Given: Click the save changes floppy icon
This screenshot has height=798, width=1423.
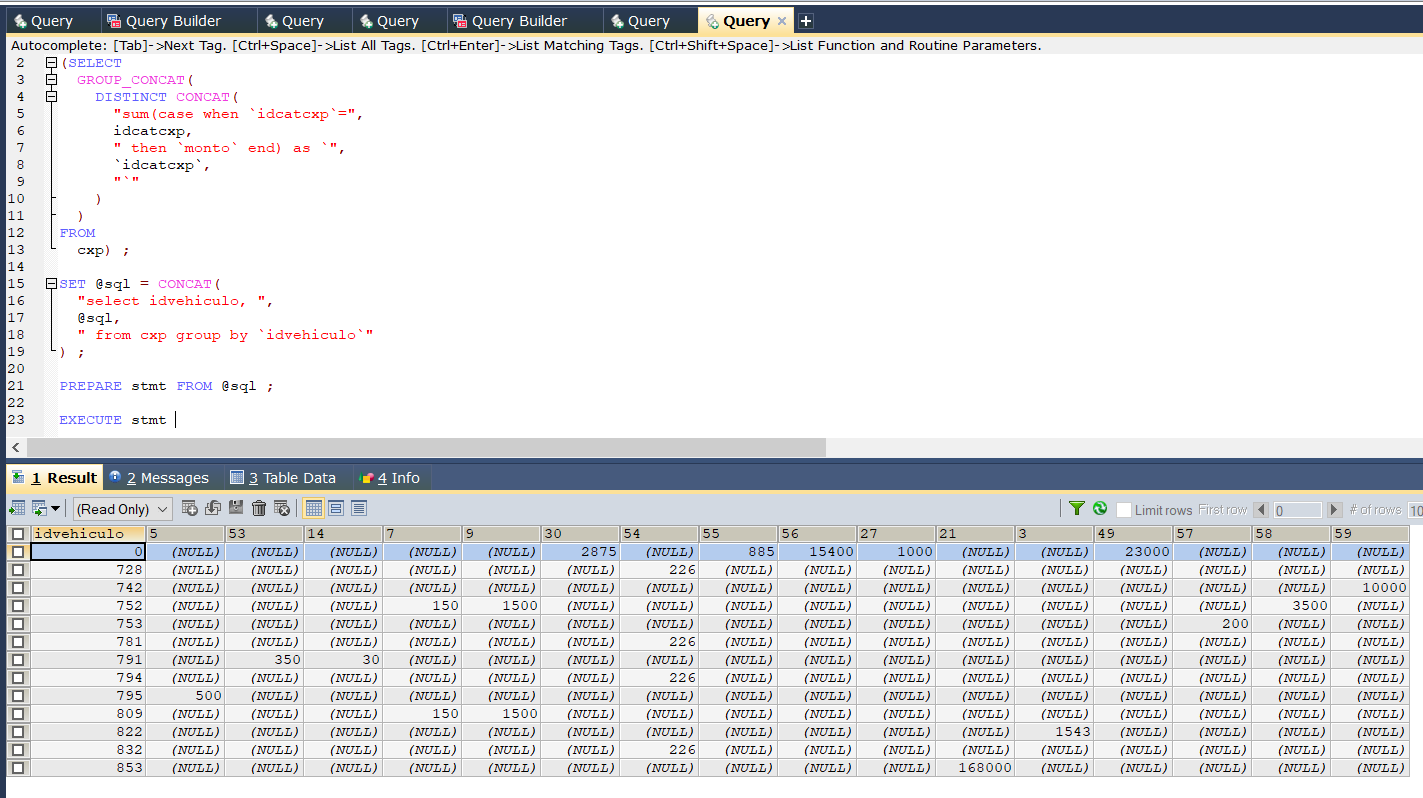Looking at the screenshot, I should [236, 508].
